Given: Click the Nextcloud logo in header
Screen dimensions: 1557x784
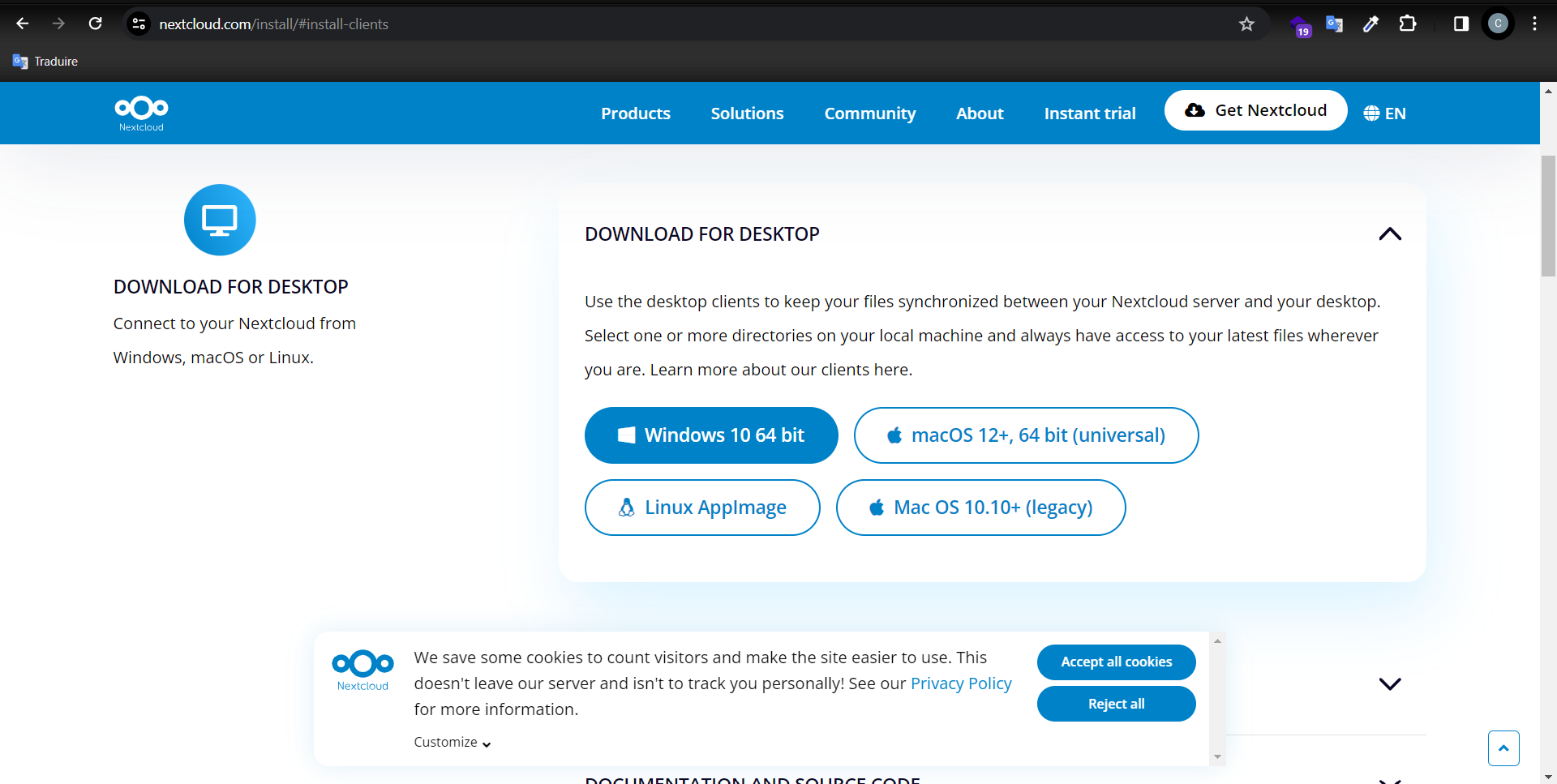Looking at the screenshot, I should tap(141, 114).
